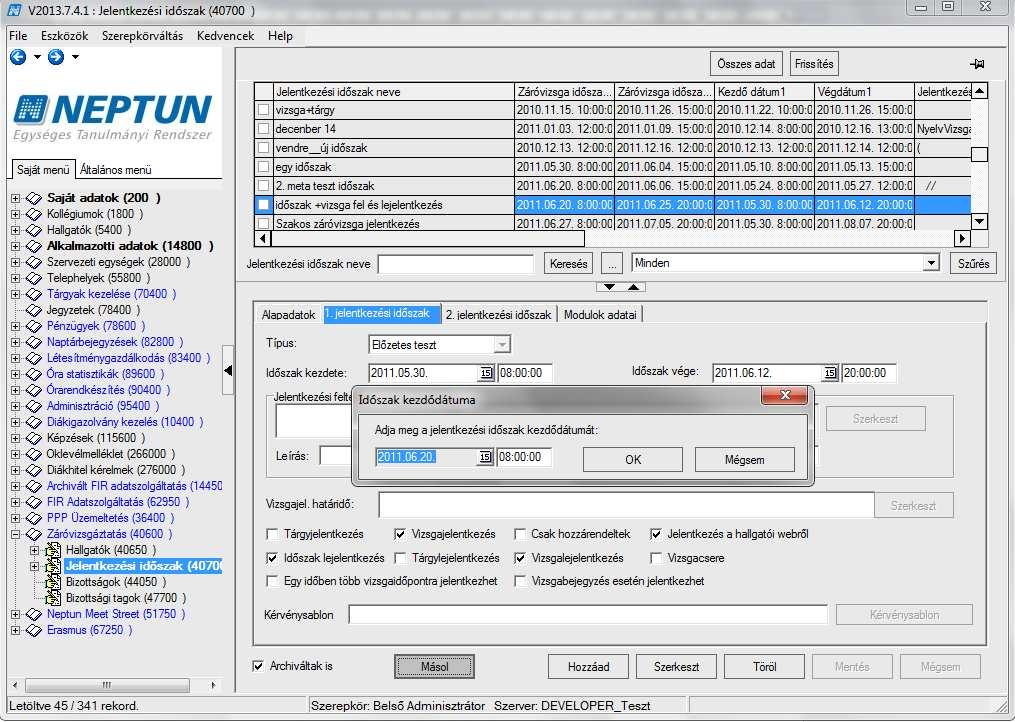The width and height of the screenshot is (1015, 722).
Task: Click the Keresés button
Action: point(568,264)
